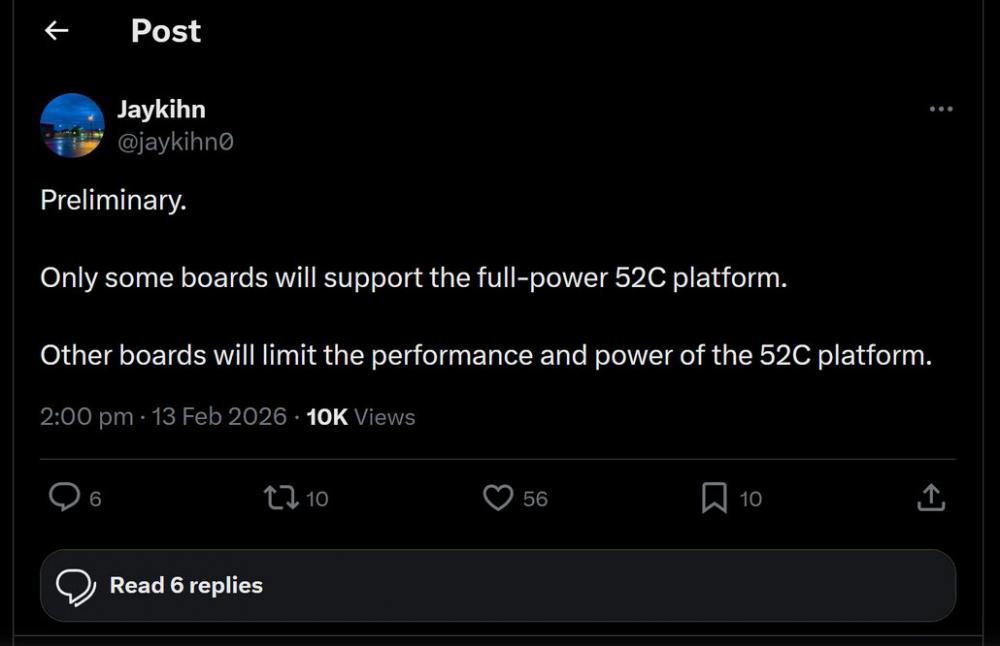
Task: Click the post text starting with Preliminary
Action: point(113,200)
